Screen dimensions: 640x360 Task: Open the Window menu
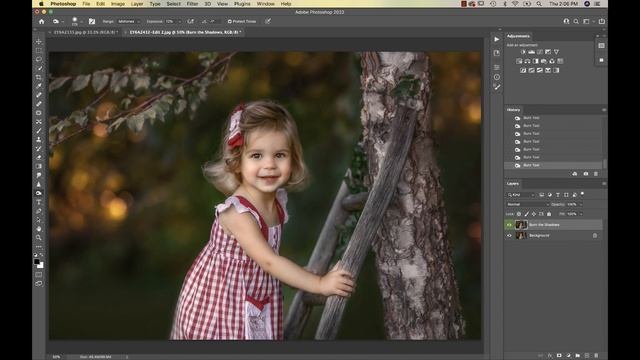click(265, 4)
